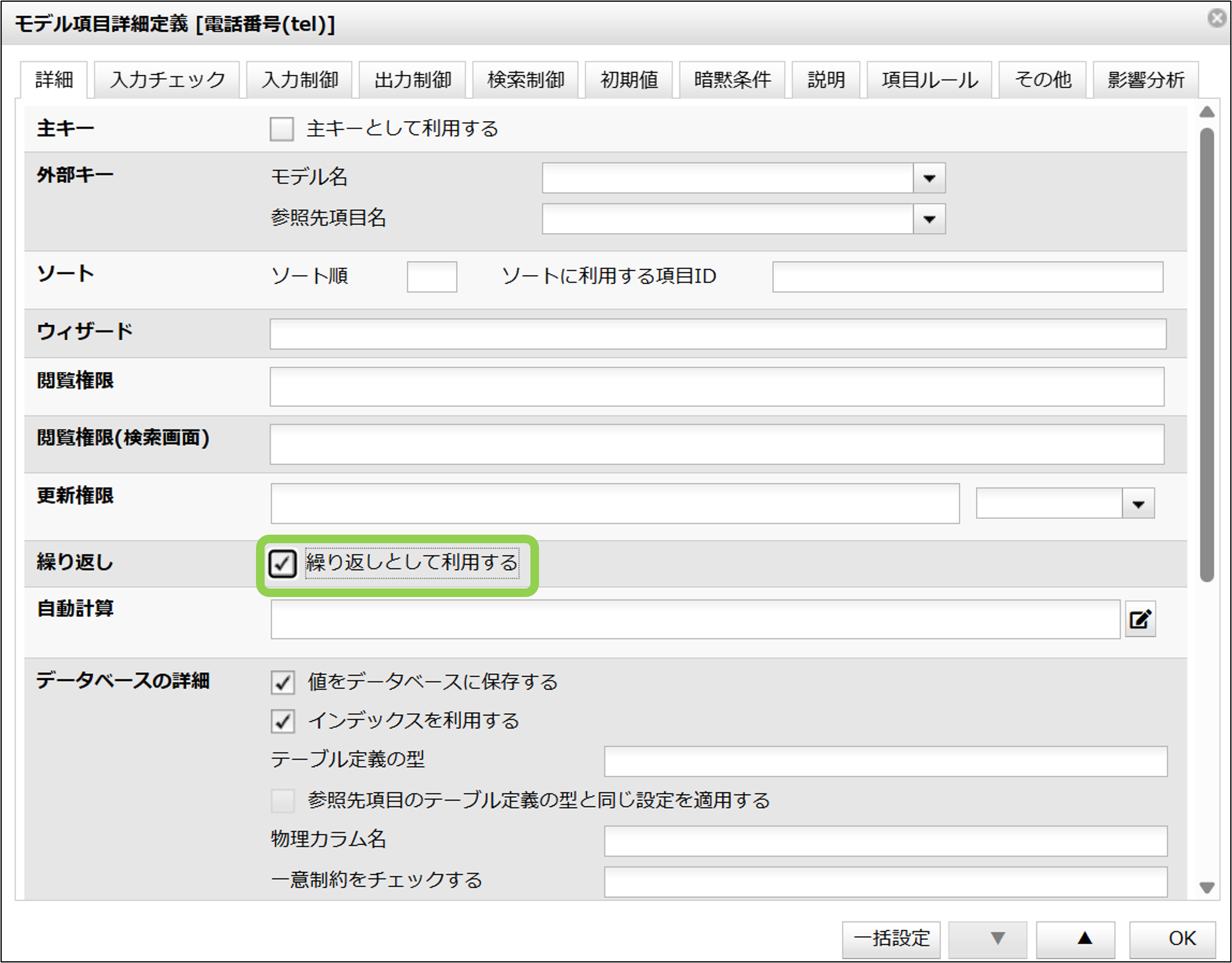The height and width of the screenshot is (963, 1232).
Task: Toggle 値をデータベースに保存する checkbox
Action: tap(282, 682)
